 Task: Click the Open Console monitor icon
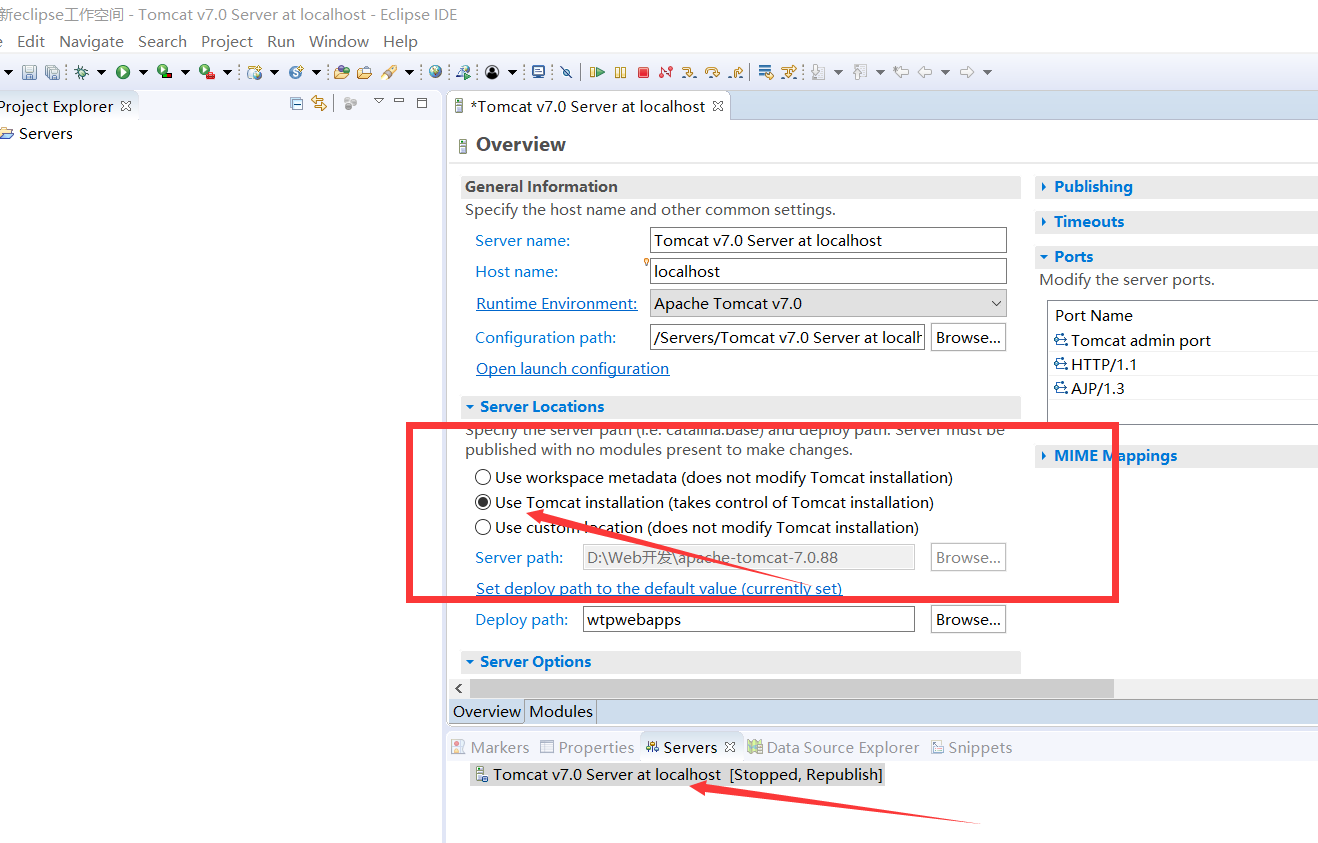click(x=539, y=72)
